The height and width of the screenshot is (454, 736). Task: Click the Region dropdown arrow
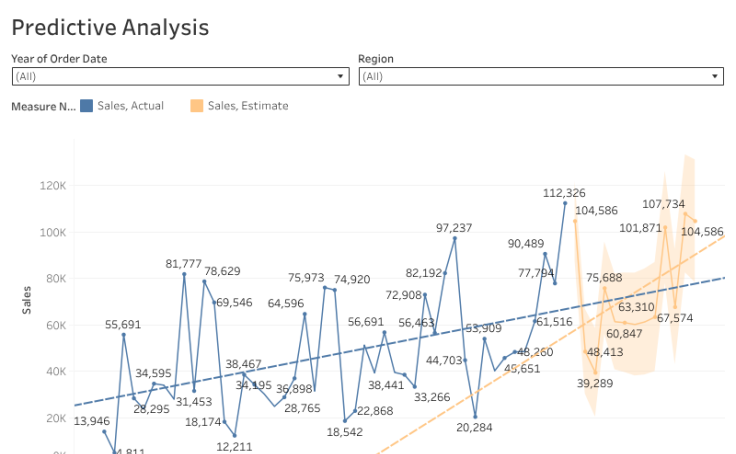point(715,76)
